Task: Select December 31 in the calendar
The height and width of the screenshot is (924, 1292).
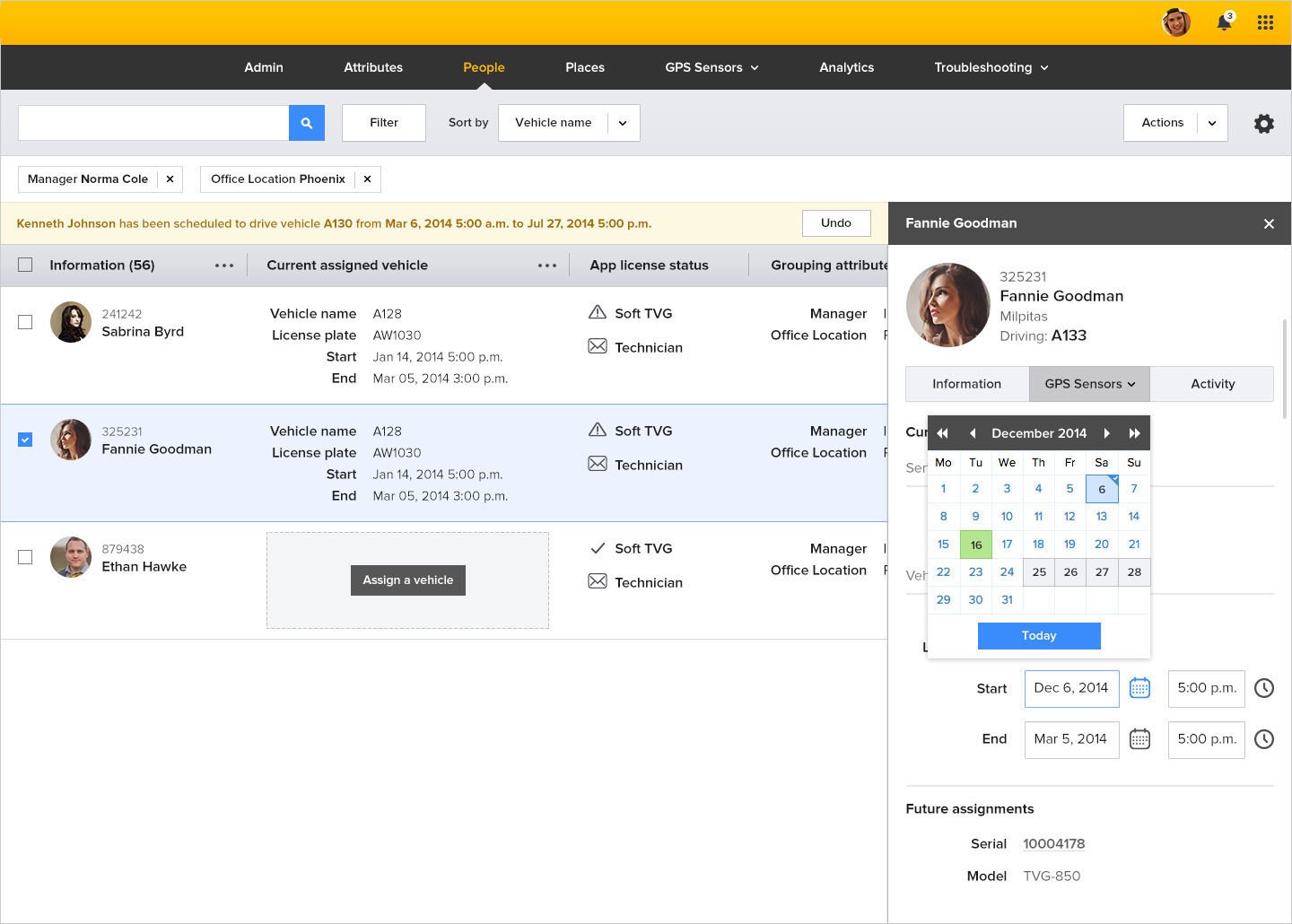Action: (x=1008, y=600)
